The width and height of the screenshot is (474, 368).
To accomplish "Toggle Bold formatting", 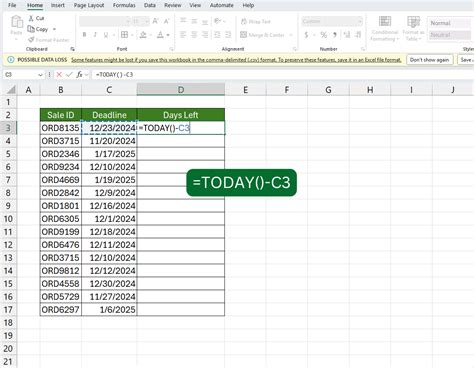I will [84, 35].
